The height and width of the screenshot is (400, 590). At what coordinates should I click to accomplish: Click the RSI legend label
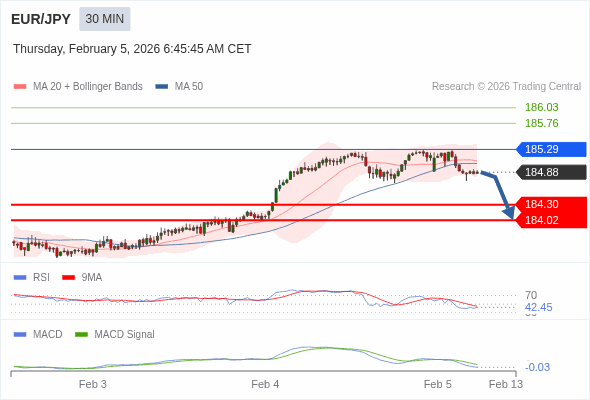(41, 278)
